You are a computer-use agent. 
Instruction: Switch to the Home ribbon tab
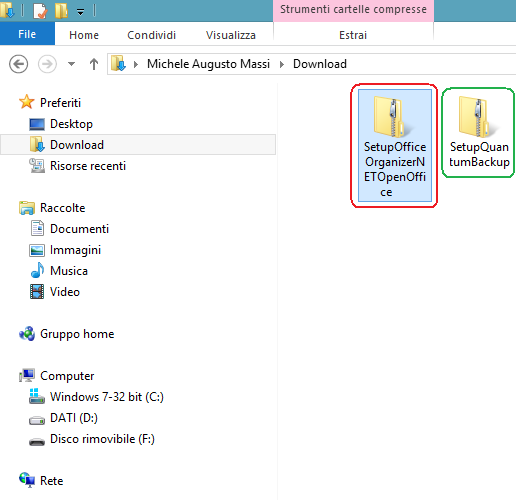(x=84, y=35)
